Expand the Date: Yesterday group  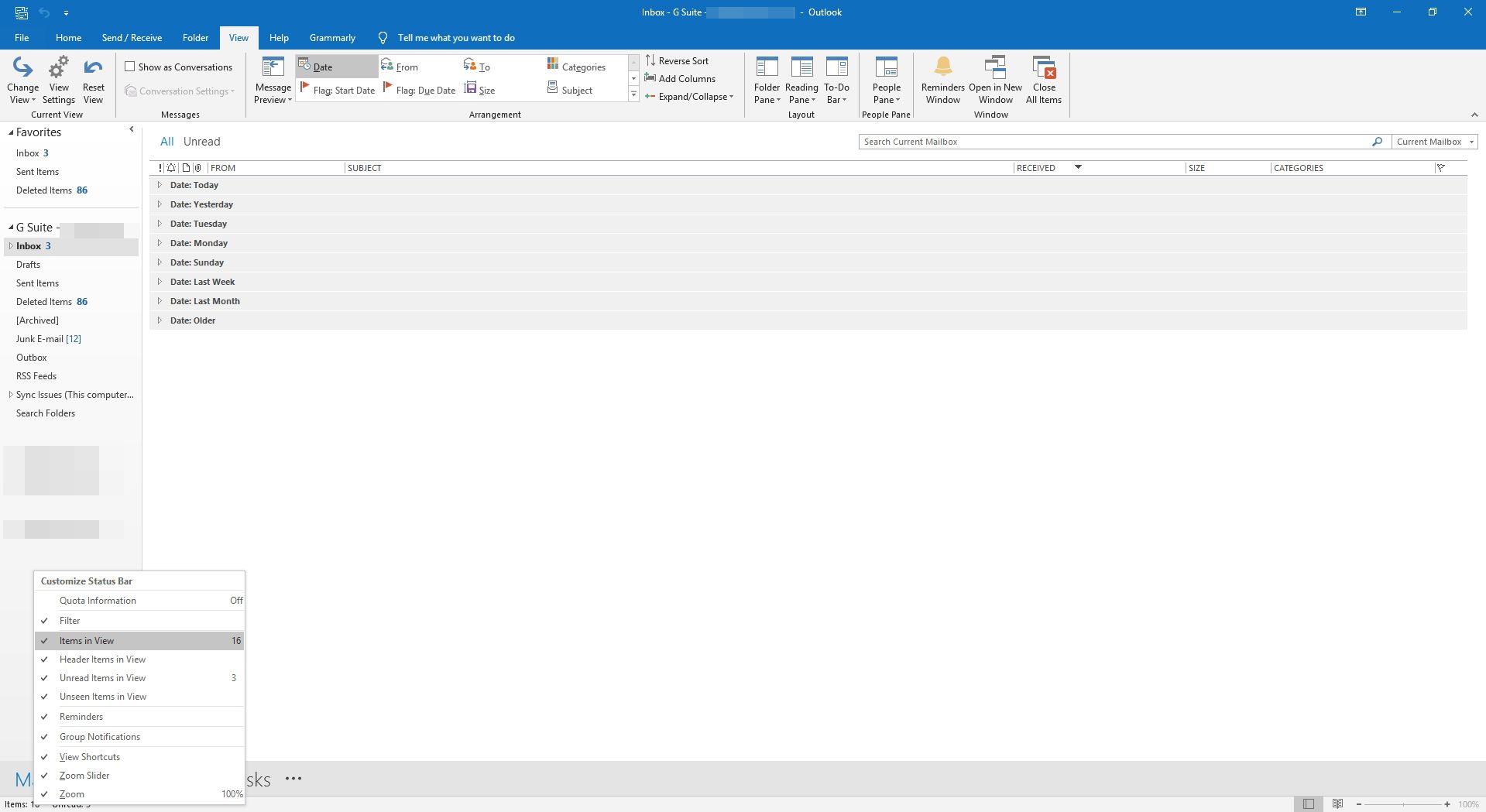(x=160, y=204)
